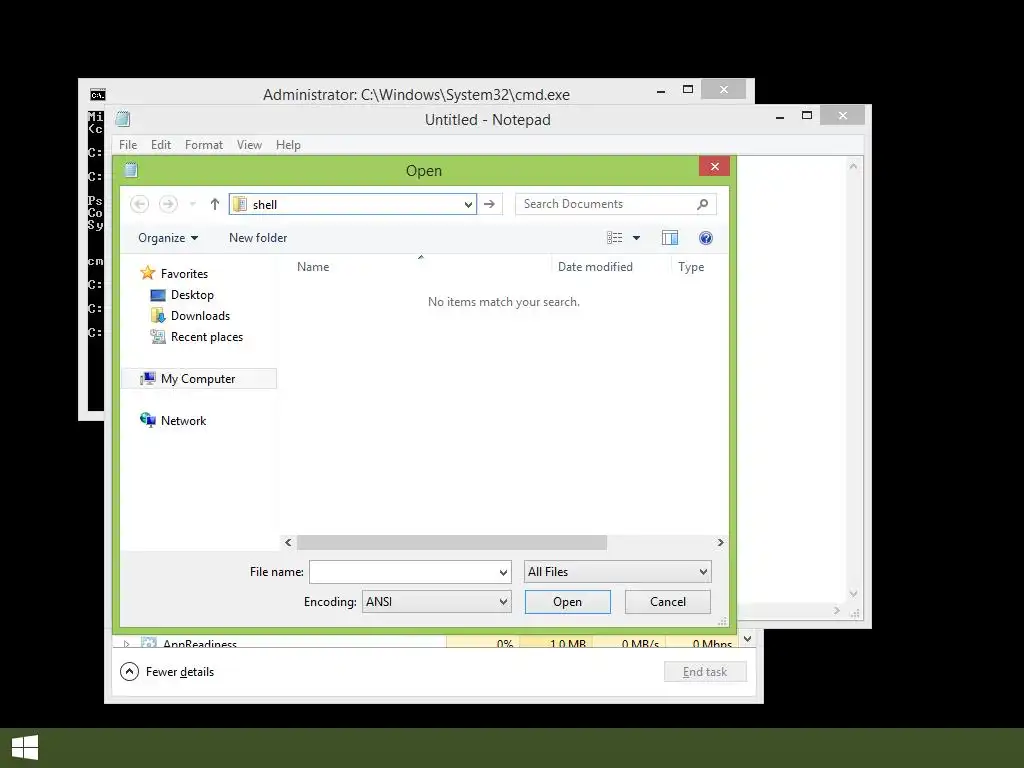Open recent locations dropdown arrow
Viewport: 1024px width, 768px height.
193,204
